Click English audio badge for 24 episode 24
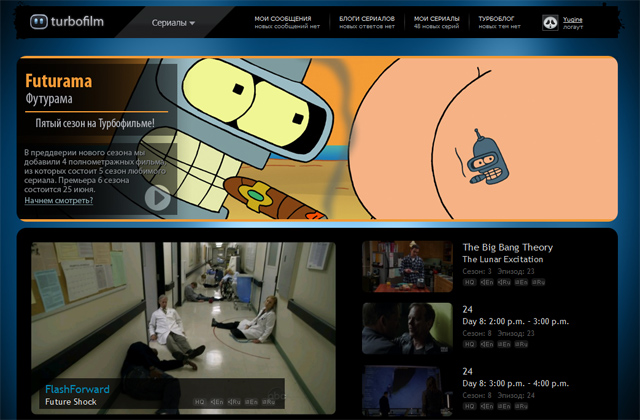 487,406
